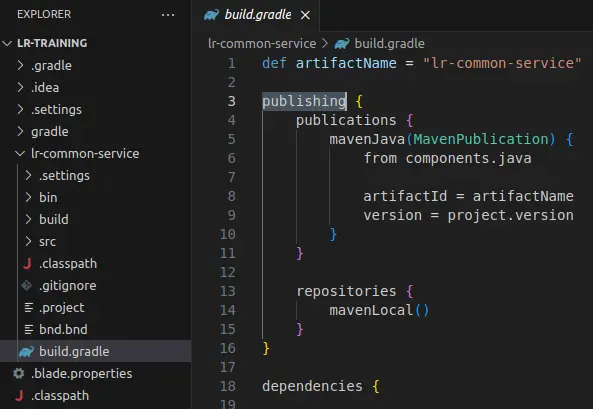Click the word "publications" on line 4
The height and width of the screenshot is (409, 593).
point(346,120)
